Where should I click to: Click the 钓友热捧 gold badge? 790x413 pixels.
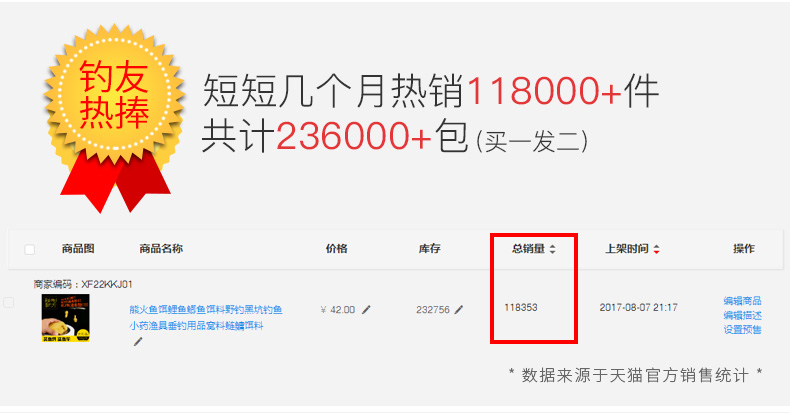115,94
